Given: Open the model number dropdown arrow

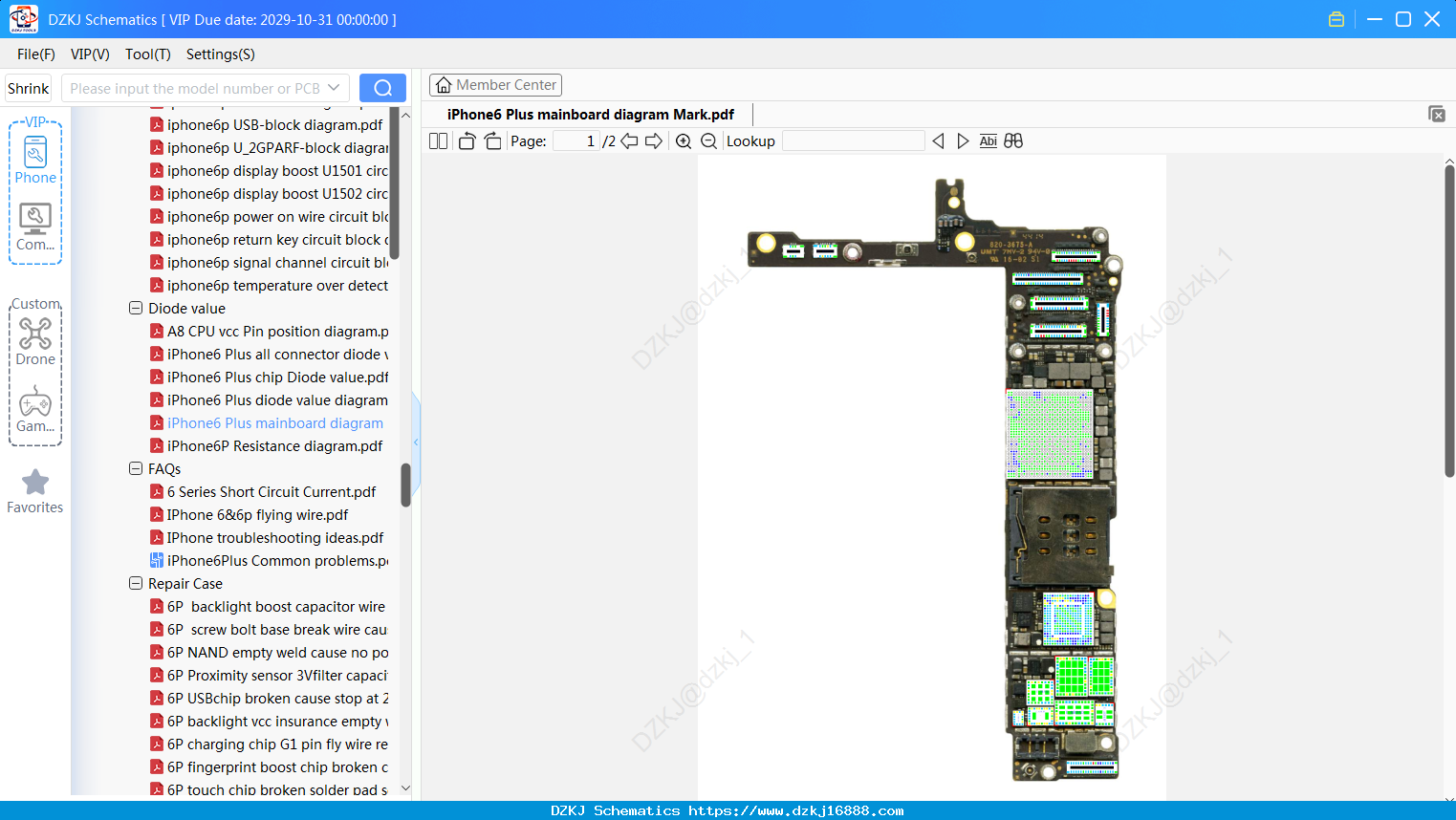Looking at the screenshot, I should tap(334, 88).
